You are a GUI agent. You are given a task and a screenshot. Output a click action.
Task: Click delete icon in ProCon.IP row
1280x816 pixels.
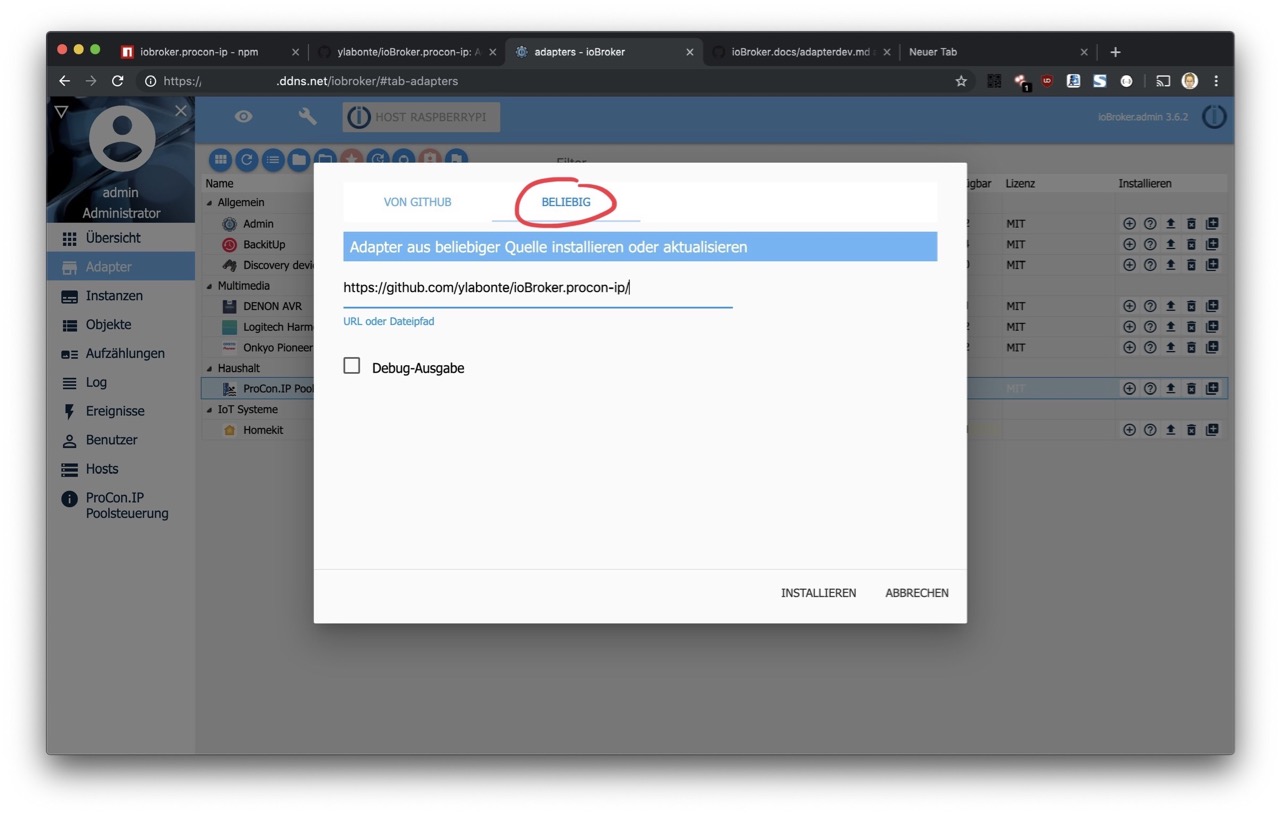(x=1191, y=388)
